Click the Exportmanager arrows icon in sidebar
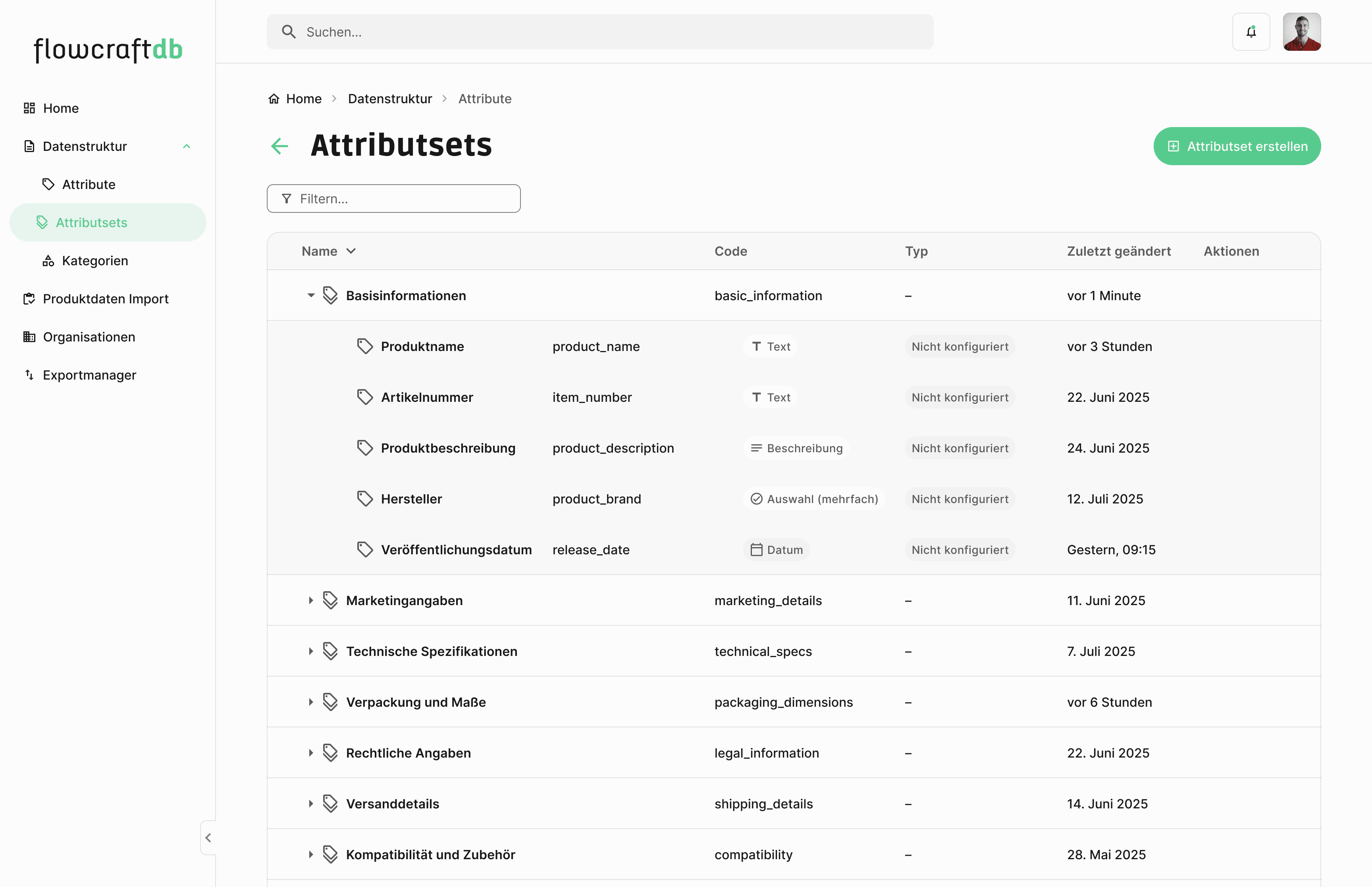The image size is (1372, 887). click(29, 375)
